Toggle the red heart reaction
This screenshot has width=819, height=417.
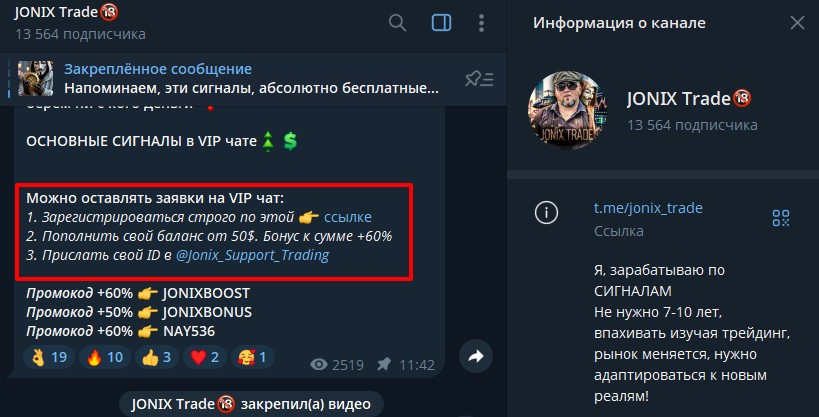coord(205,357)
